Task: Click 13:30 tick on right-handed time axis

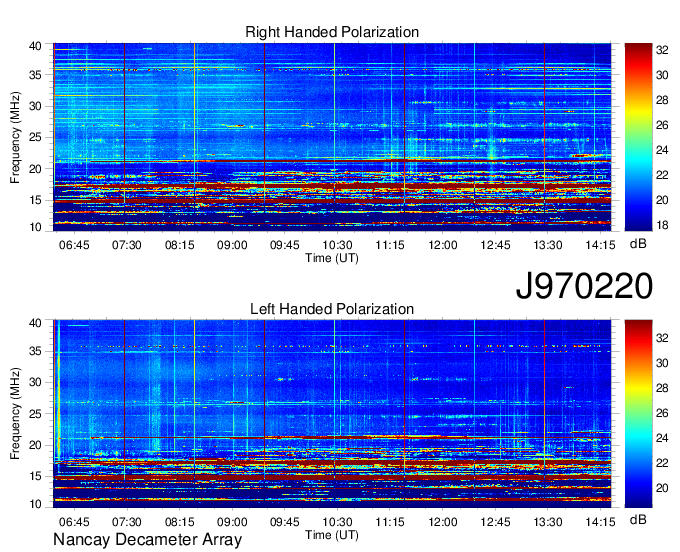Action: (x=548, y=245)
